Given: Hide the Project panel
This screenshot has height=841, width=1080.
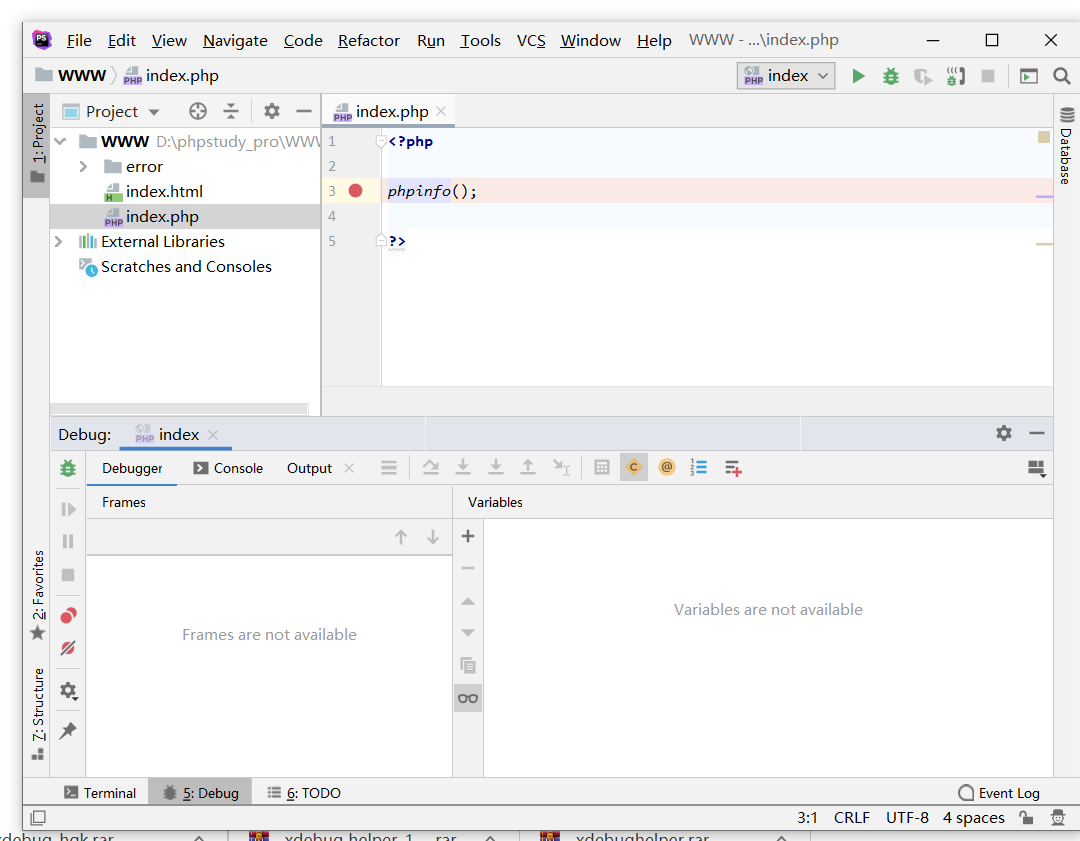Looking at the screenshot, I should tap(304, 111).
